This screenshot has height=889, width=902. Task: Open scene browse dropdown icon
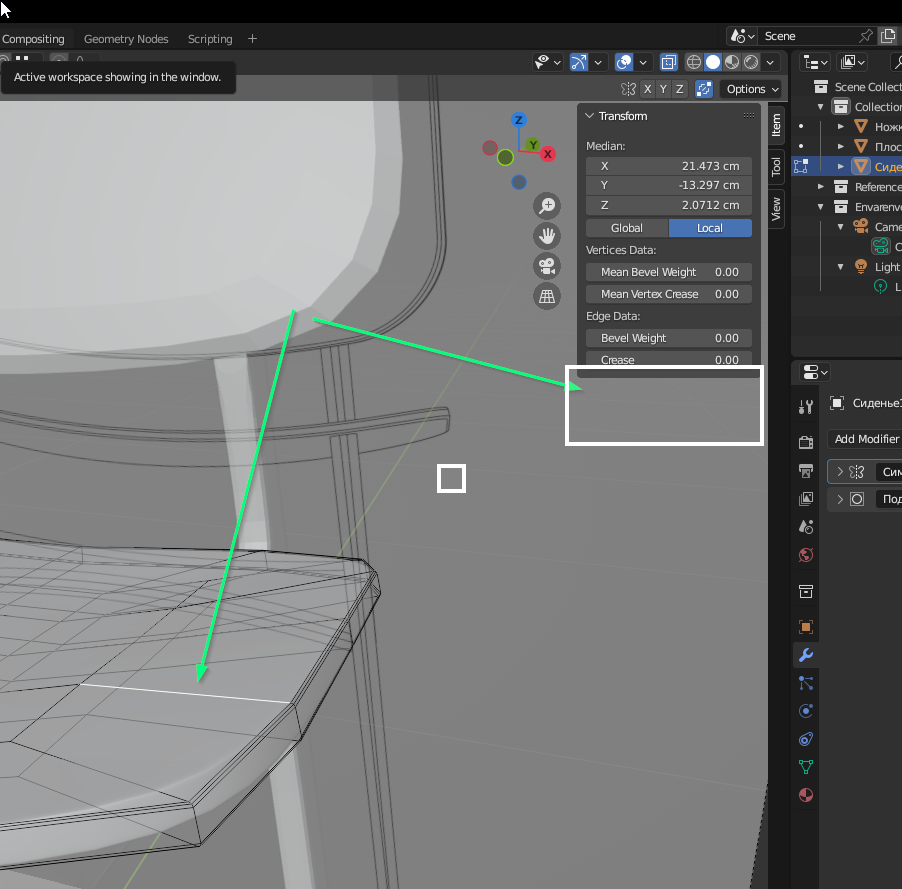pyautogui.click(x=742, y=36)
